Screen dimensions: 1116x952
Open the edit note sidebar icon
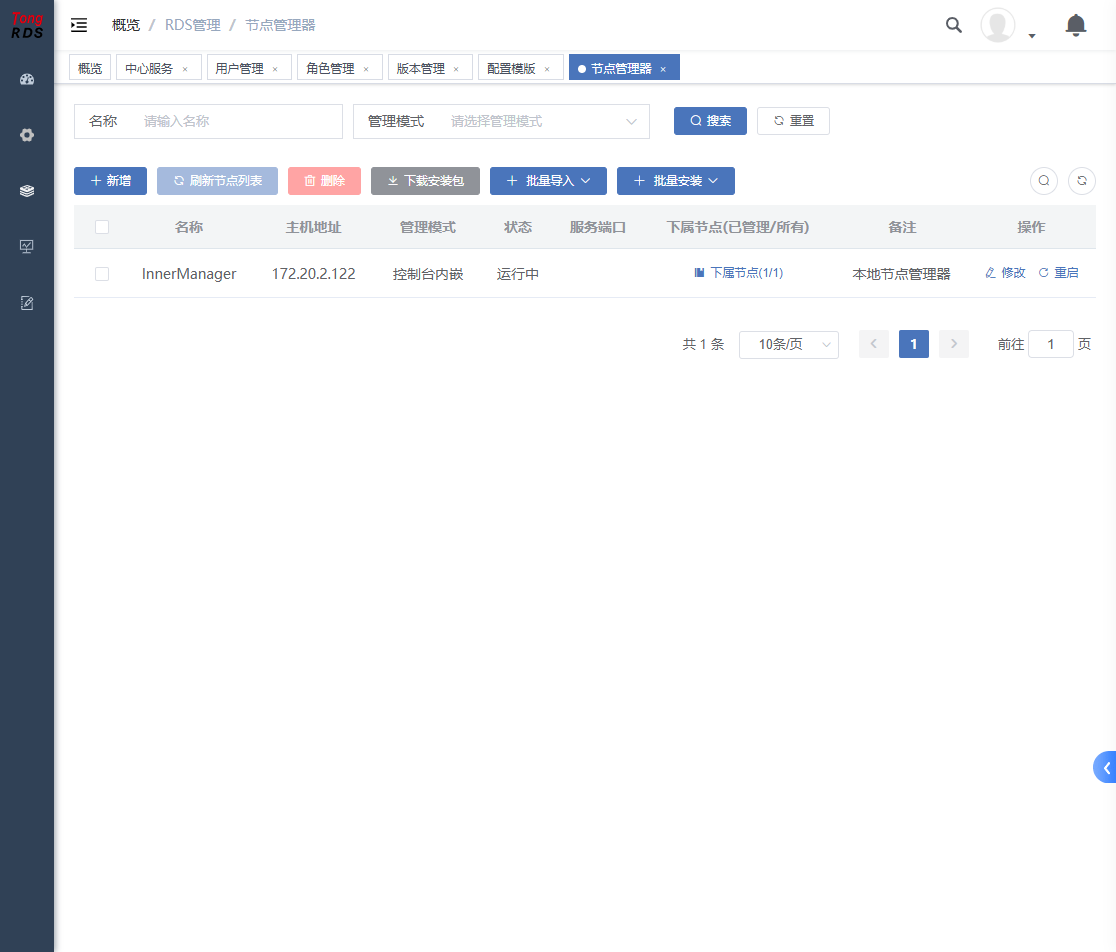27,303
